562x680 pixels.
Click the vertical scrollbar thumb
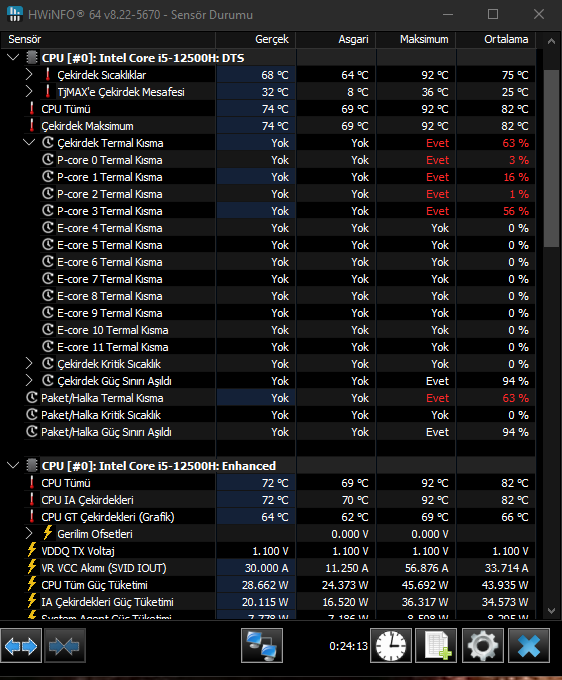[551, 158]
